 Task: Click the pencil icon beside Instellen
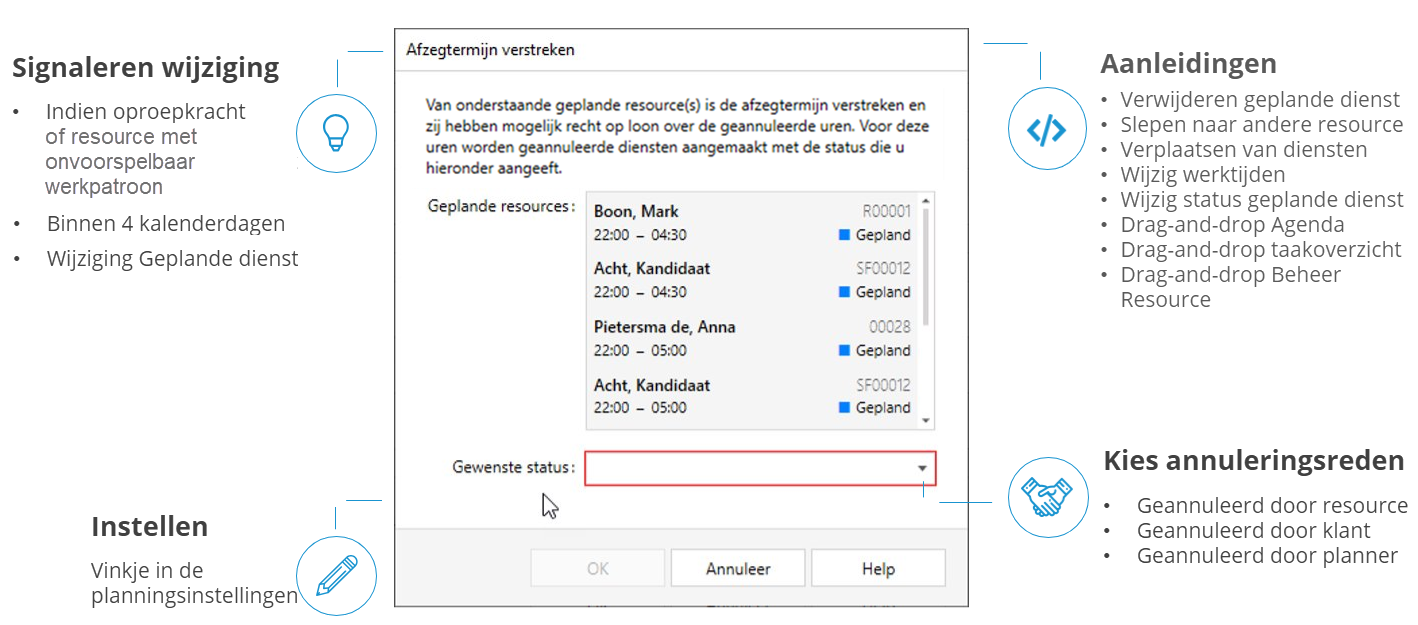(x=336, y=575)
